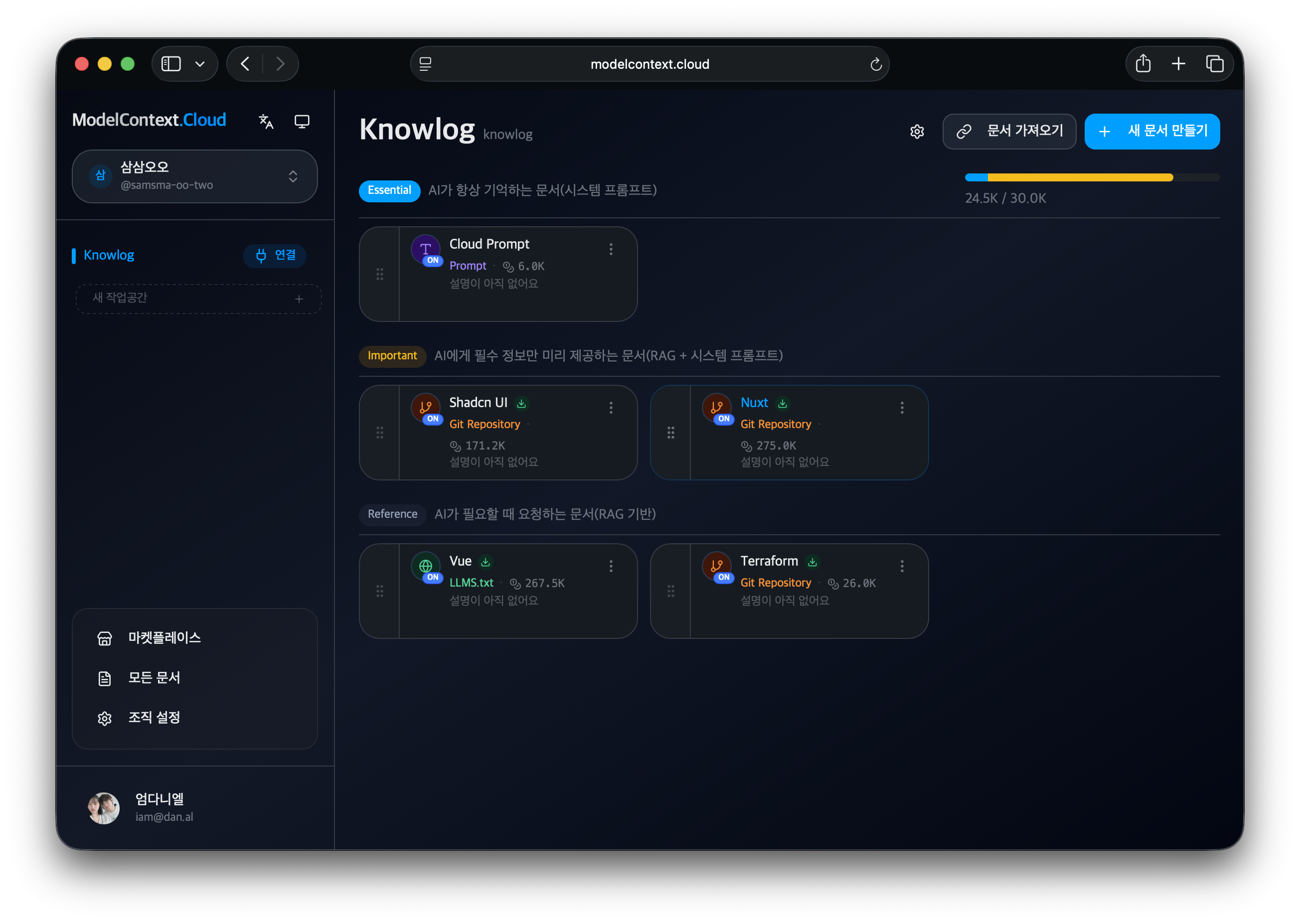
Task: Grab the Shadcn UI card drag handle
Action: [x=379, y=433]
